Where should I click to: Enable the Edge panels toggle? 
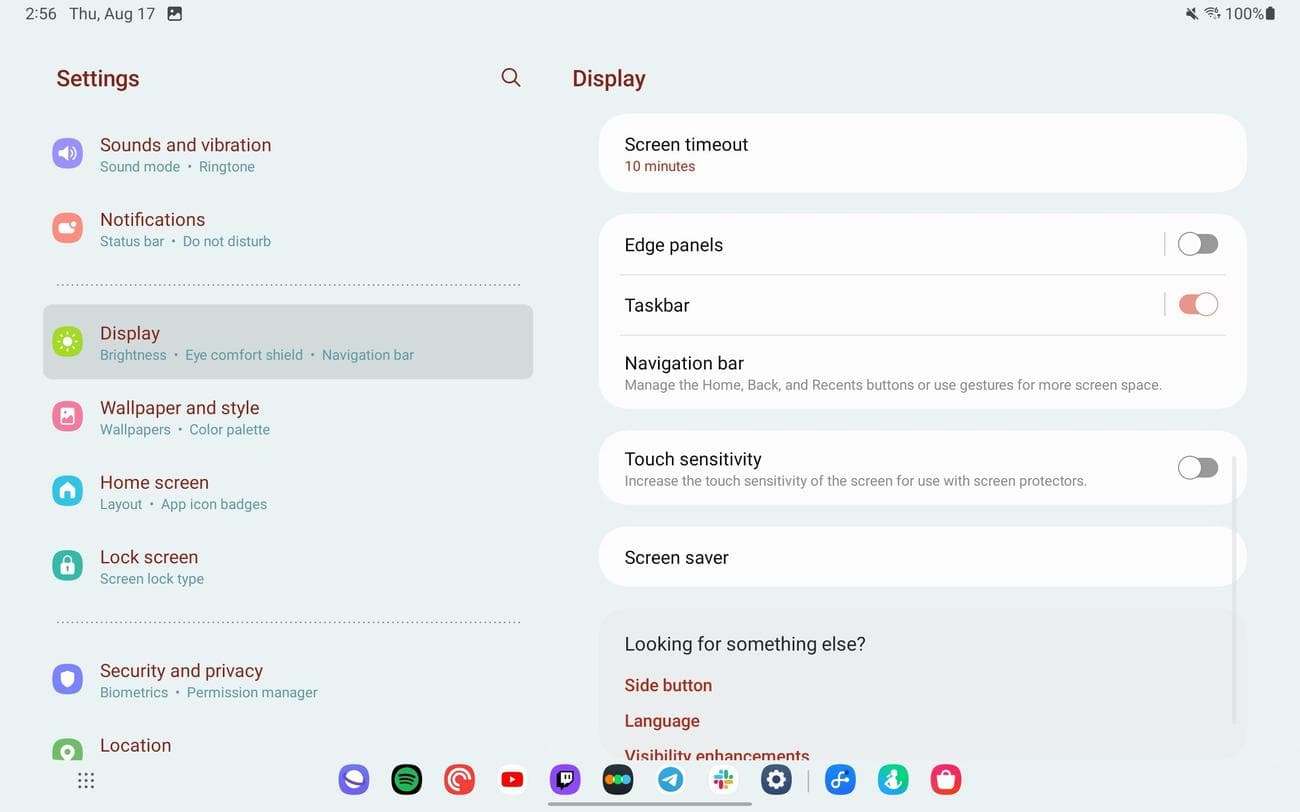click(x=1197, y=244)
